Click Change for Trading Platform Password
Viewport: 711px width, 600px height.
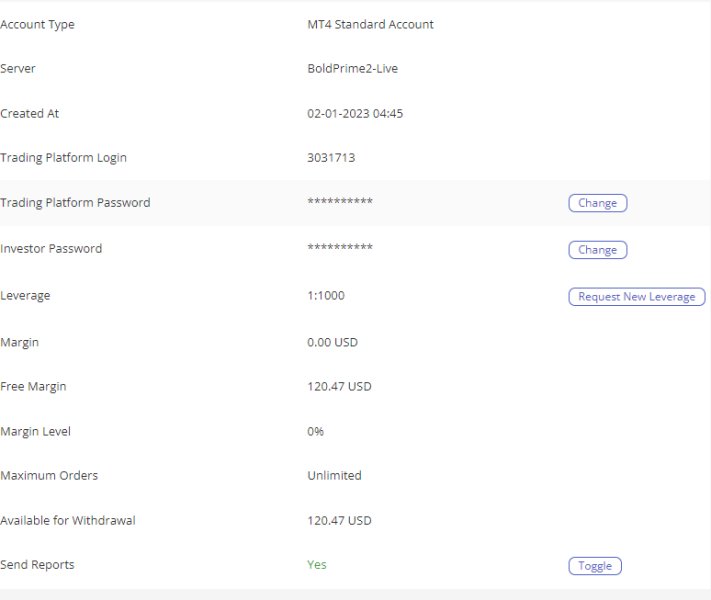click(x=597, y=203)
